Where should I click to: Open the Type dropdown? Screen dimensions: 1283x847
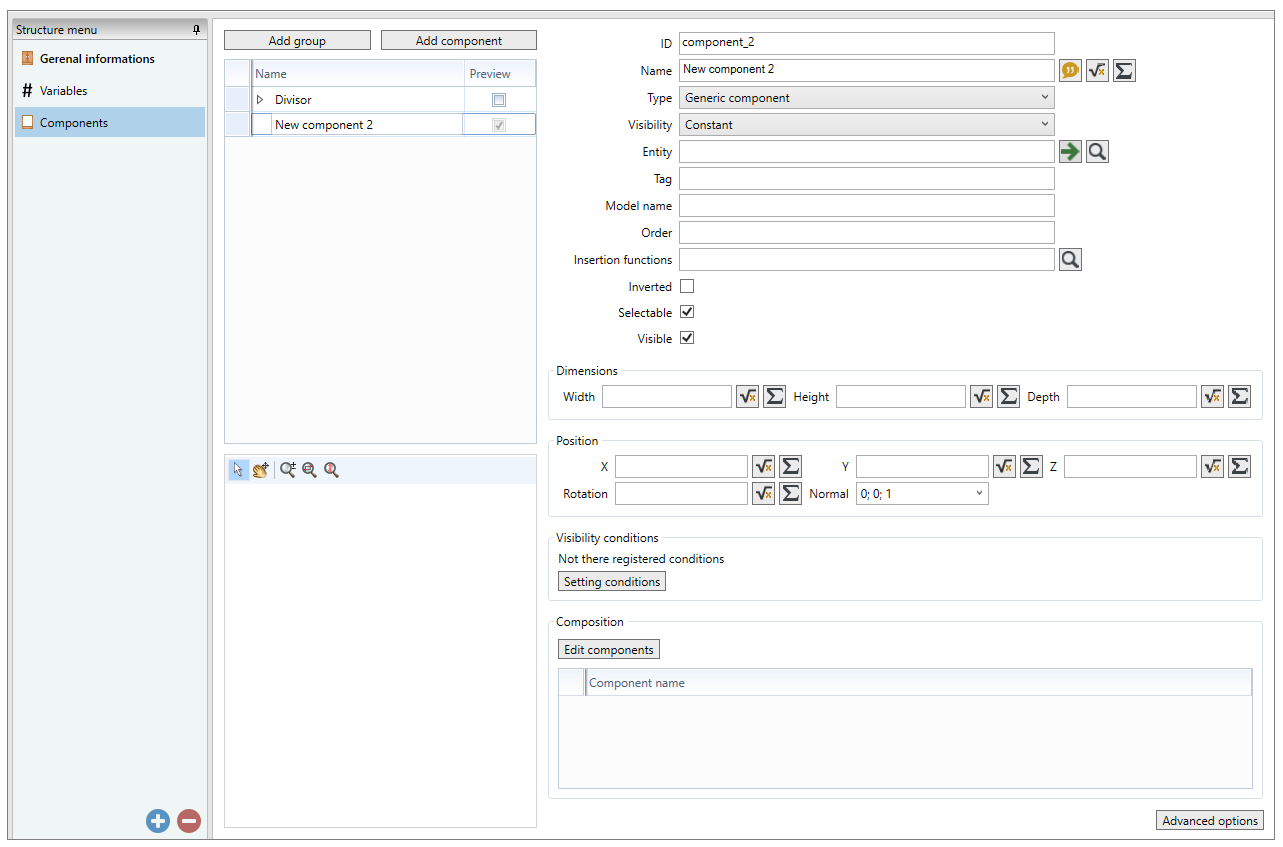coord(867,98)
